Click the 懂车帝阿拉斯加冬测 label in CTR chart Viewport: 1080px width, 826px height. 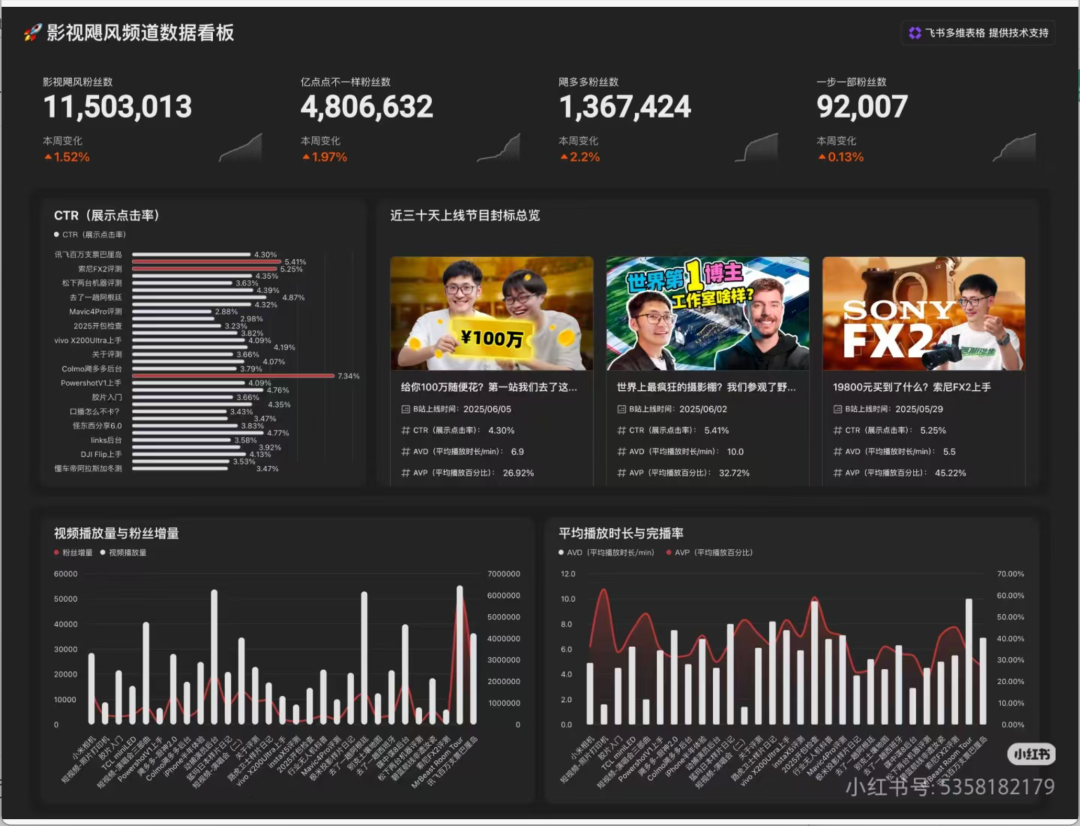pos(88,468)
